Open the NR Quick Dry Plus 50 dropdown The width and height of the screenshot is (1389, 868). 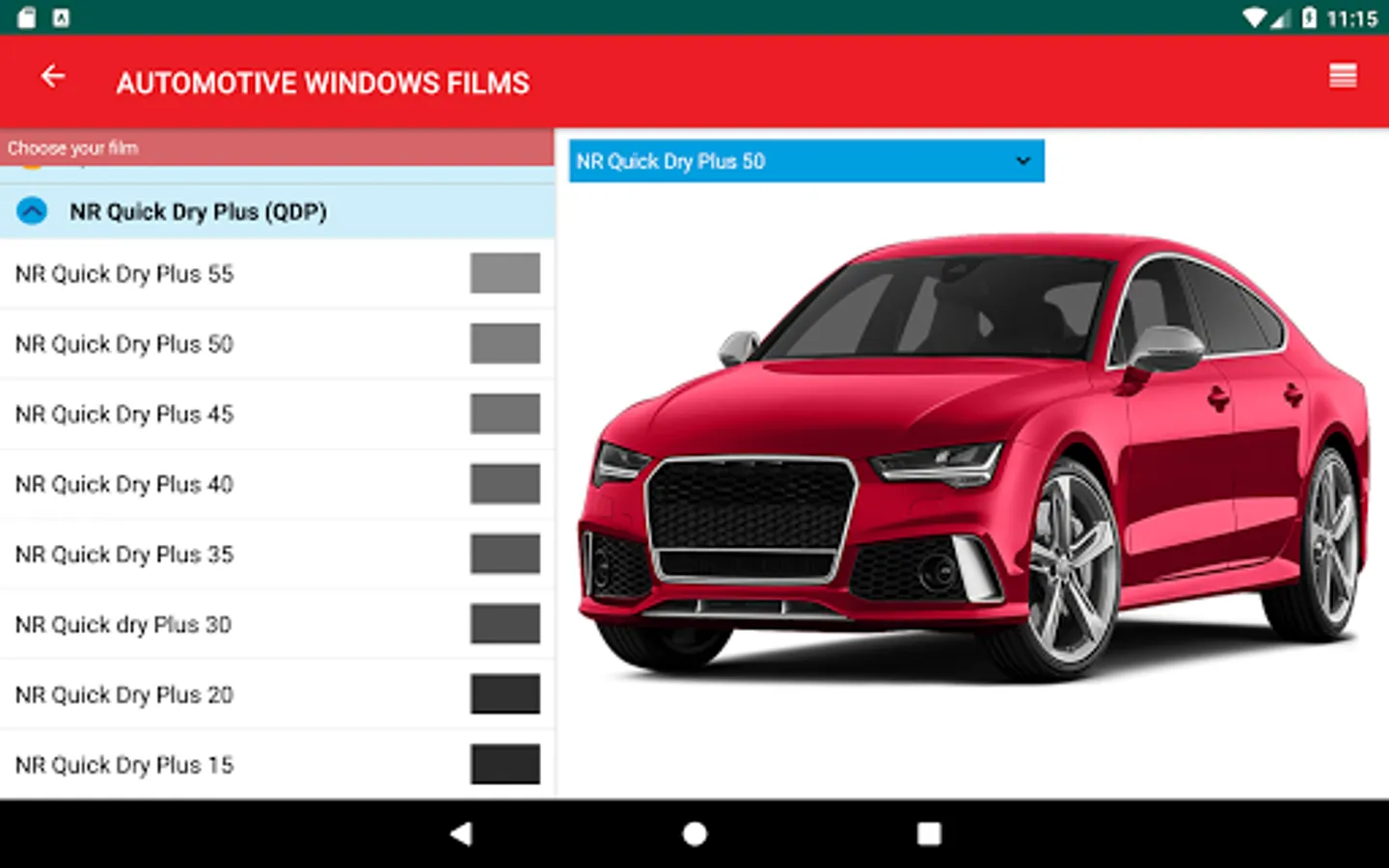(x=806, y=160)
